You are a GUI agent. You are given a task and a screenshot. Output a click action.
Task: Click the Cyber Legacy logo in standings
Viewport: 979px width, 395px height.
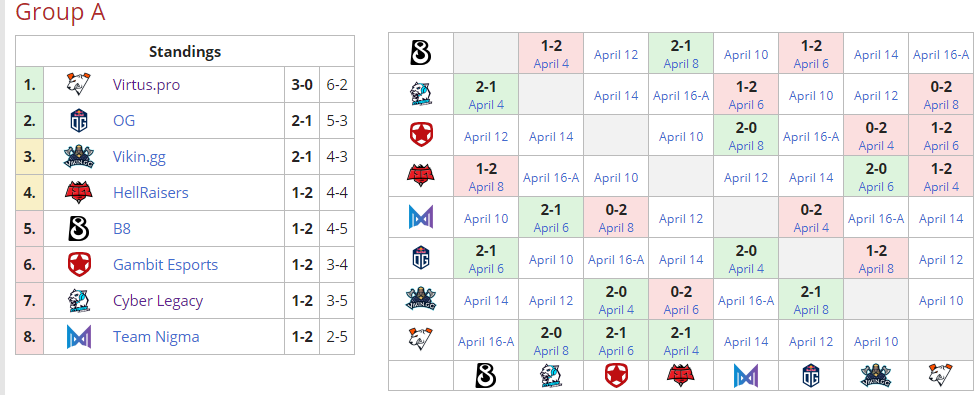(x=79, y=301)
